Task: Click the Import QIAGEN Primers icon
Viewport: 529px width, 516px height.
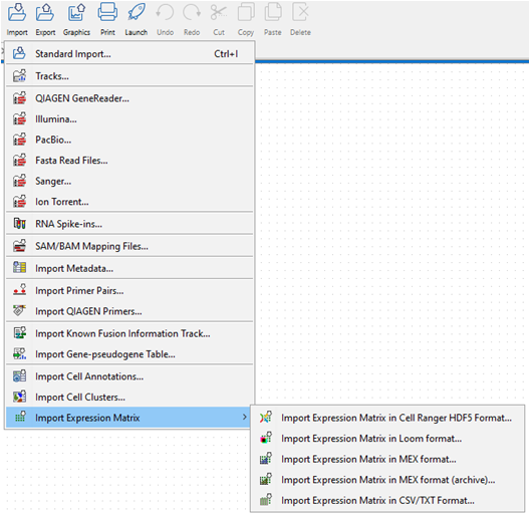Action: pos(19,310)
